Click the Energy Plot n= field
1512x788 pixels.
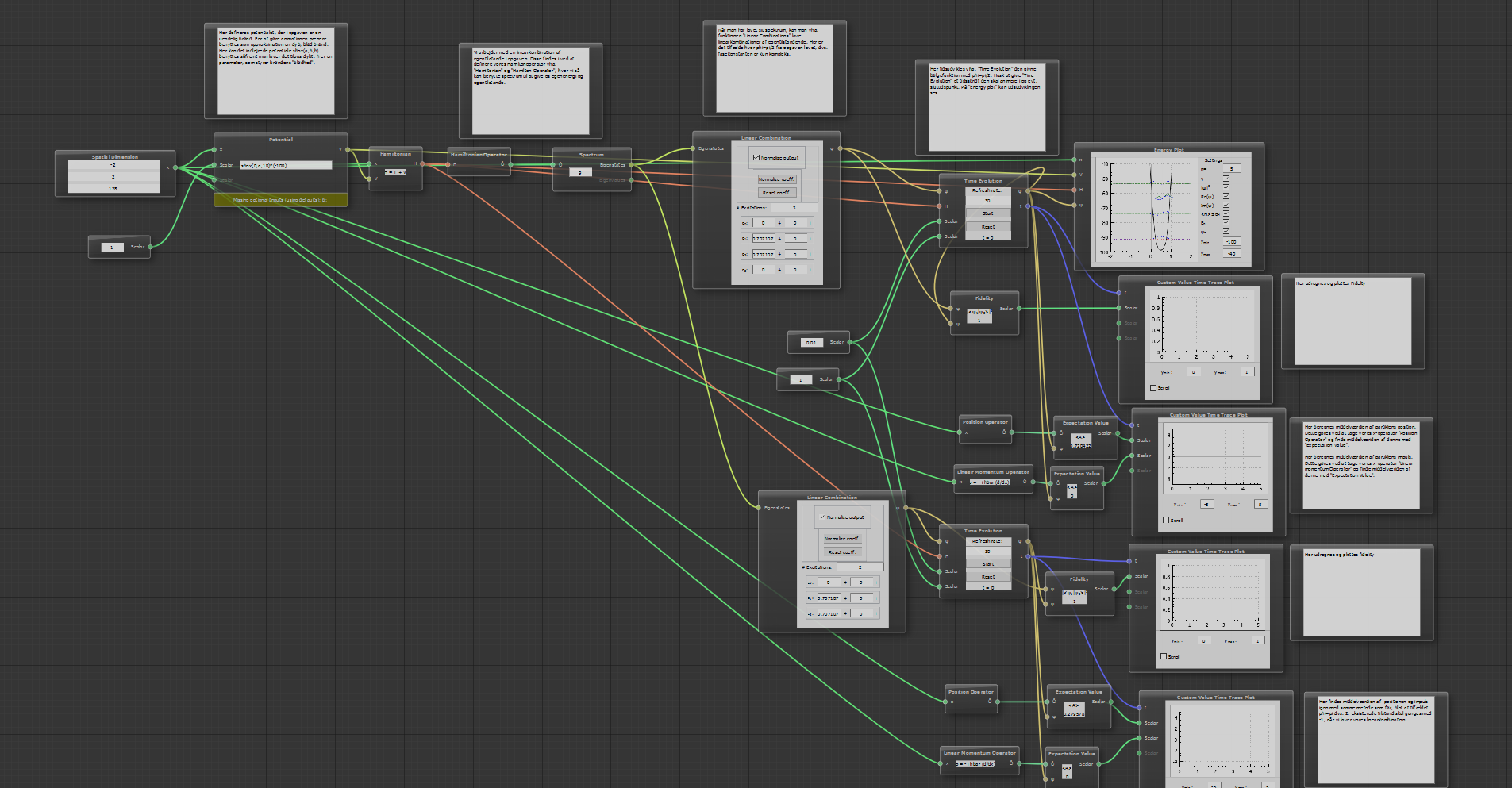[1231, 169]
